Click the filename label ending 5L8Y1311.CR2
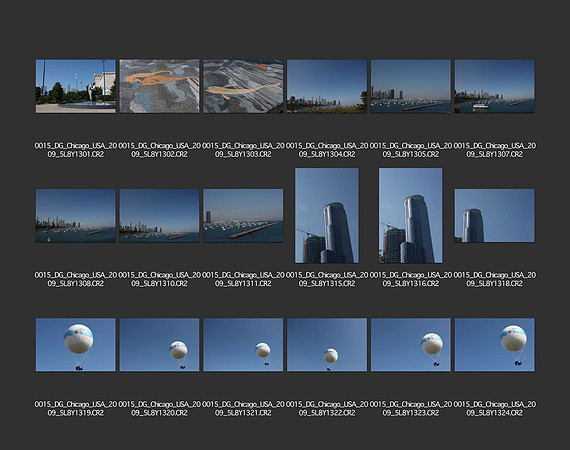The height and width of the screenshot is (450, 570). click(x=243, y=279)
